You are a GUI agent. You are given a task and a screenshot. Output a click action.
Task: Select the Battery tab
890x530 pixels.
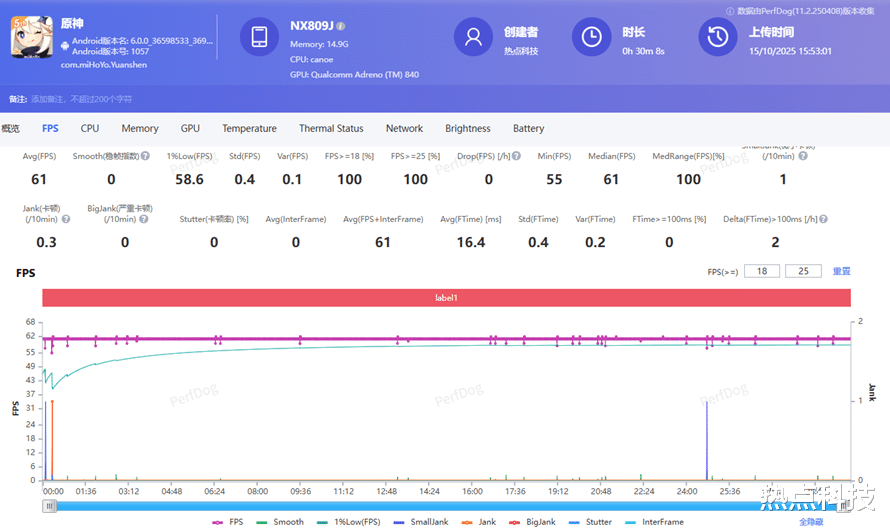tap(528, 128)
